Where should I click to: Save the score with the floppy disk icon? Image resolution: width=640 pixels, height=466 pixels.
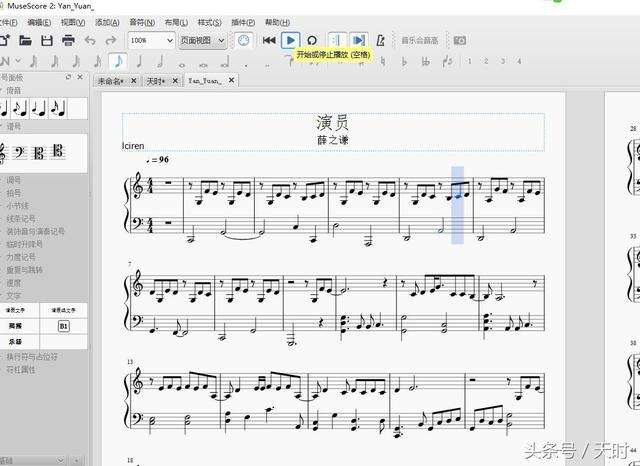point(47,40)
